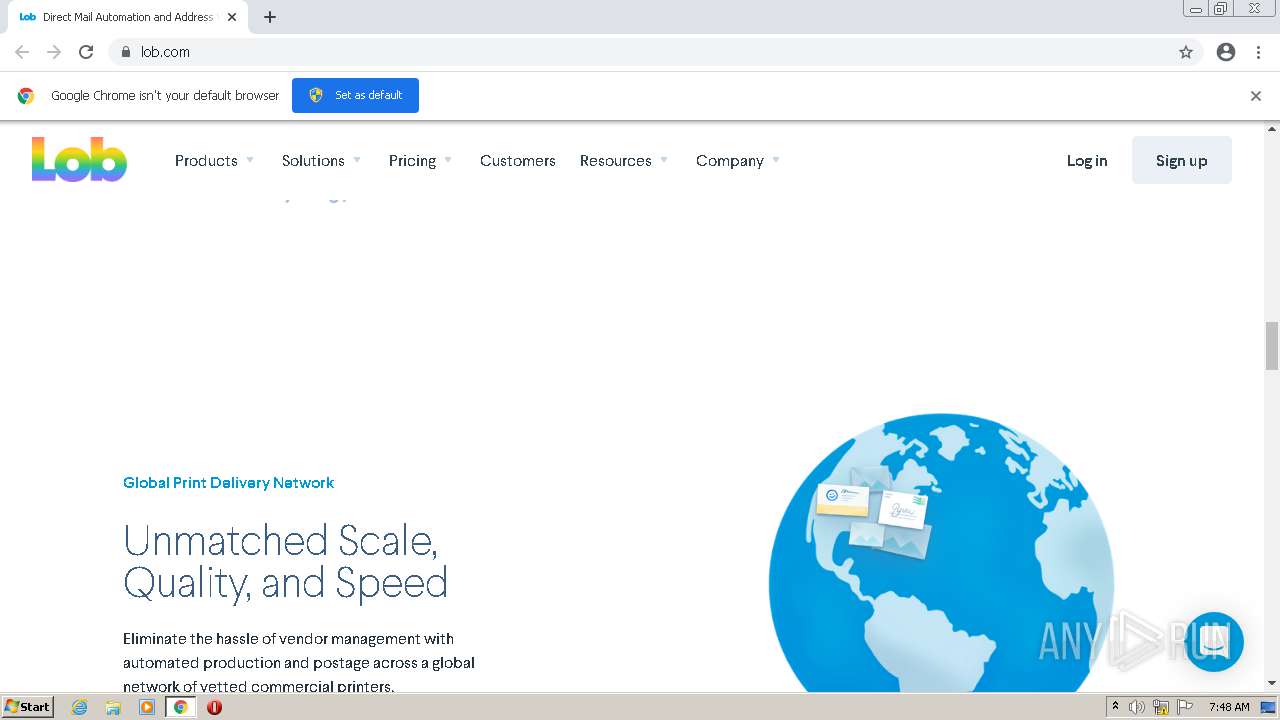Expand the Solutions dropdown menu
Screen dimensions: 1280x720
point(321,160)
